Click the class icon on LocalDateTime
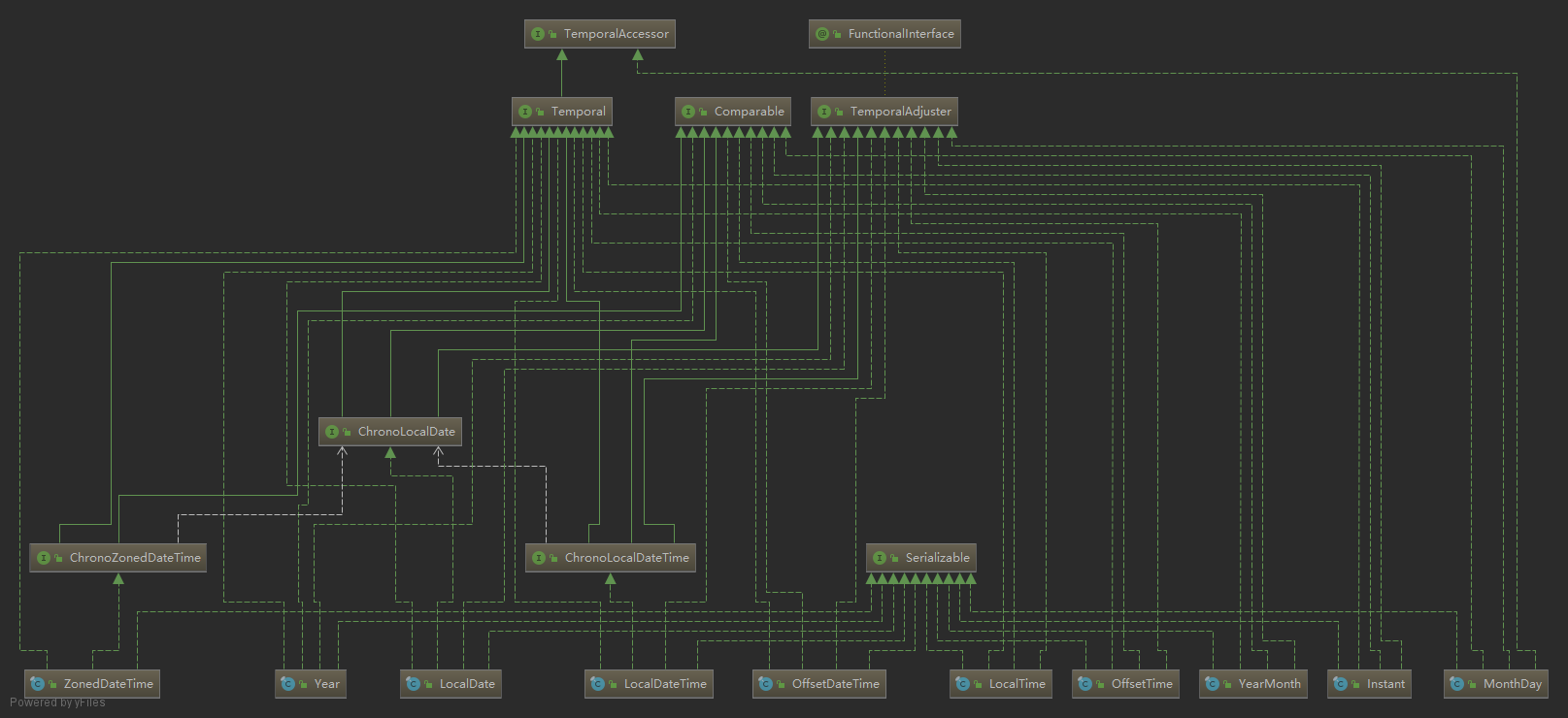1568x718 pixels. coord(598,684)
